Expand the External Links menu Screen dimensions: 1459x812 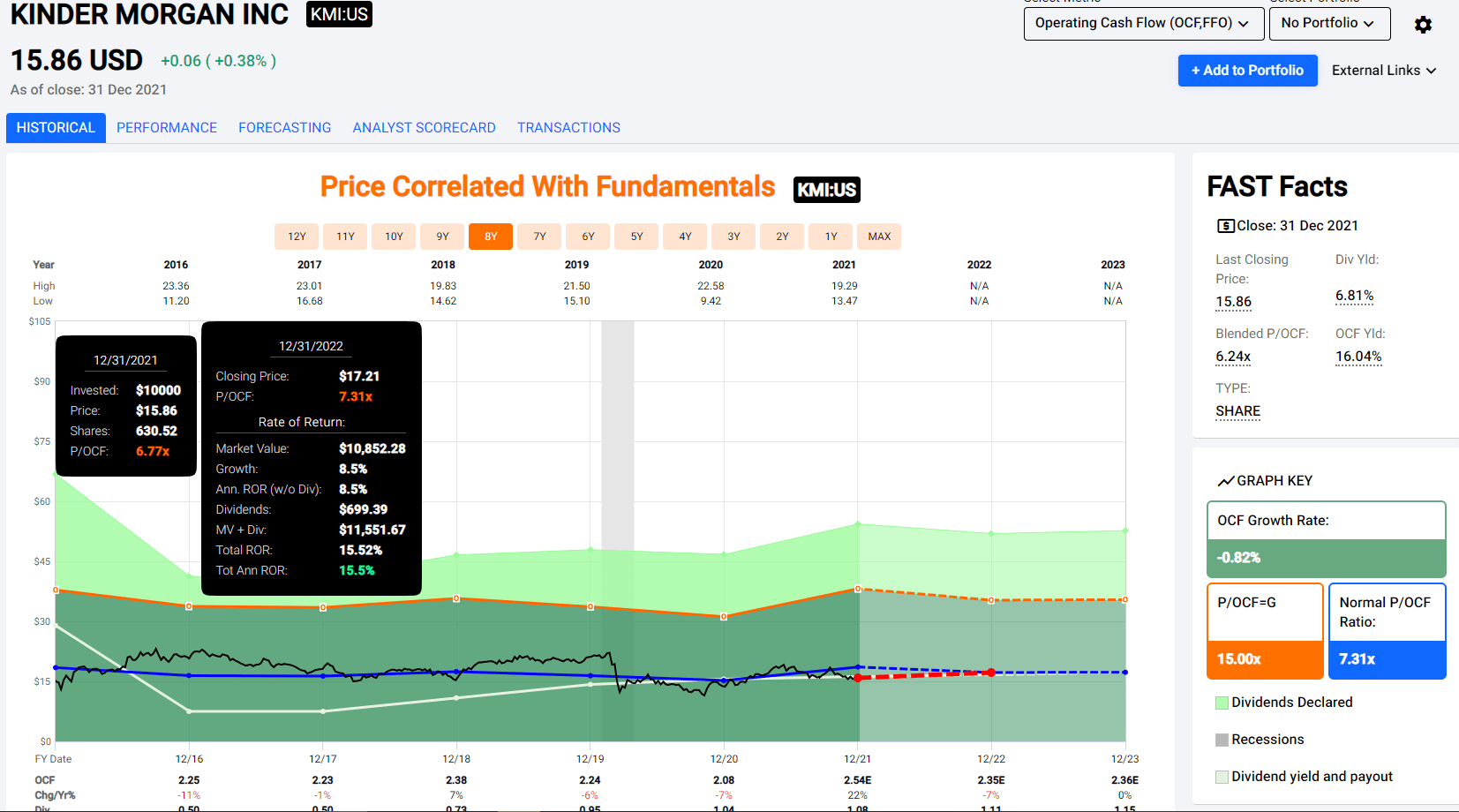click(x=1384, y=71)
